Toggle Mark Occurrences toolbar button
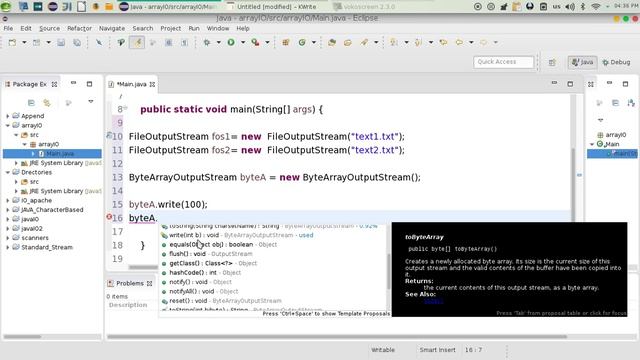This screenshot has height=360, width=640. (x=137, y=42)
